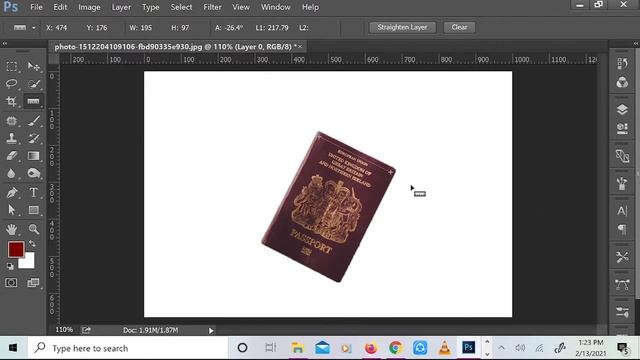This screenshot has height=360, width=640.
Task: Select the Eraser tool
Action: click(11, 156)
